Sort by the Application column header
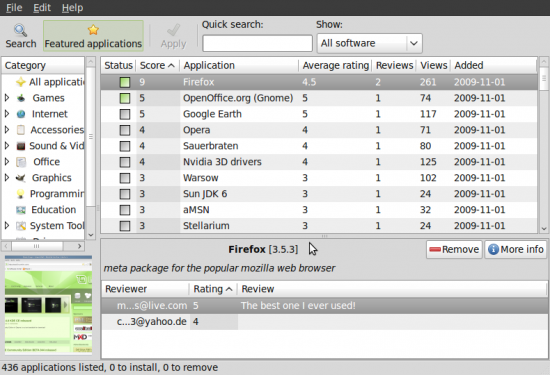550x375 pixels. pos(239,66)
